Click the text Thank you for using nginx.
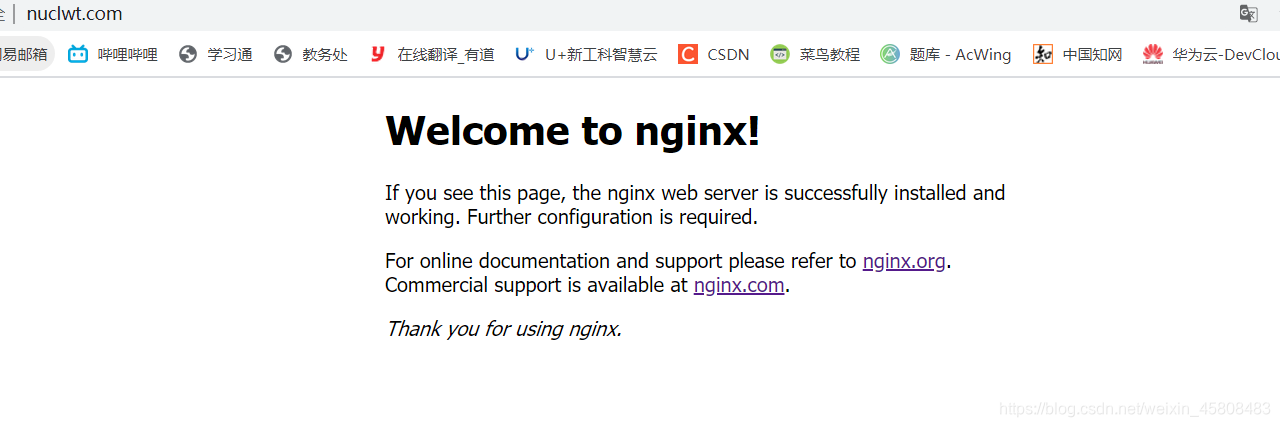Screen dimensions: 1280x427 (504, 329)
